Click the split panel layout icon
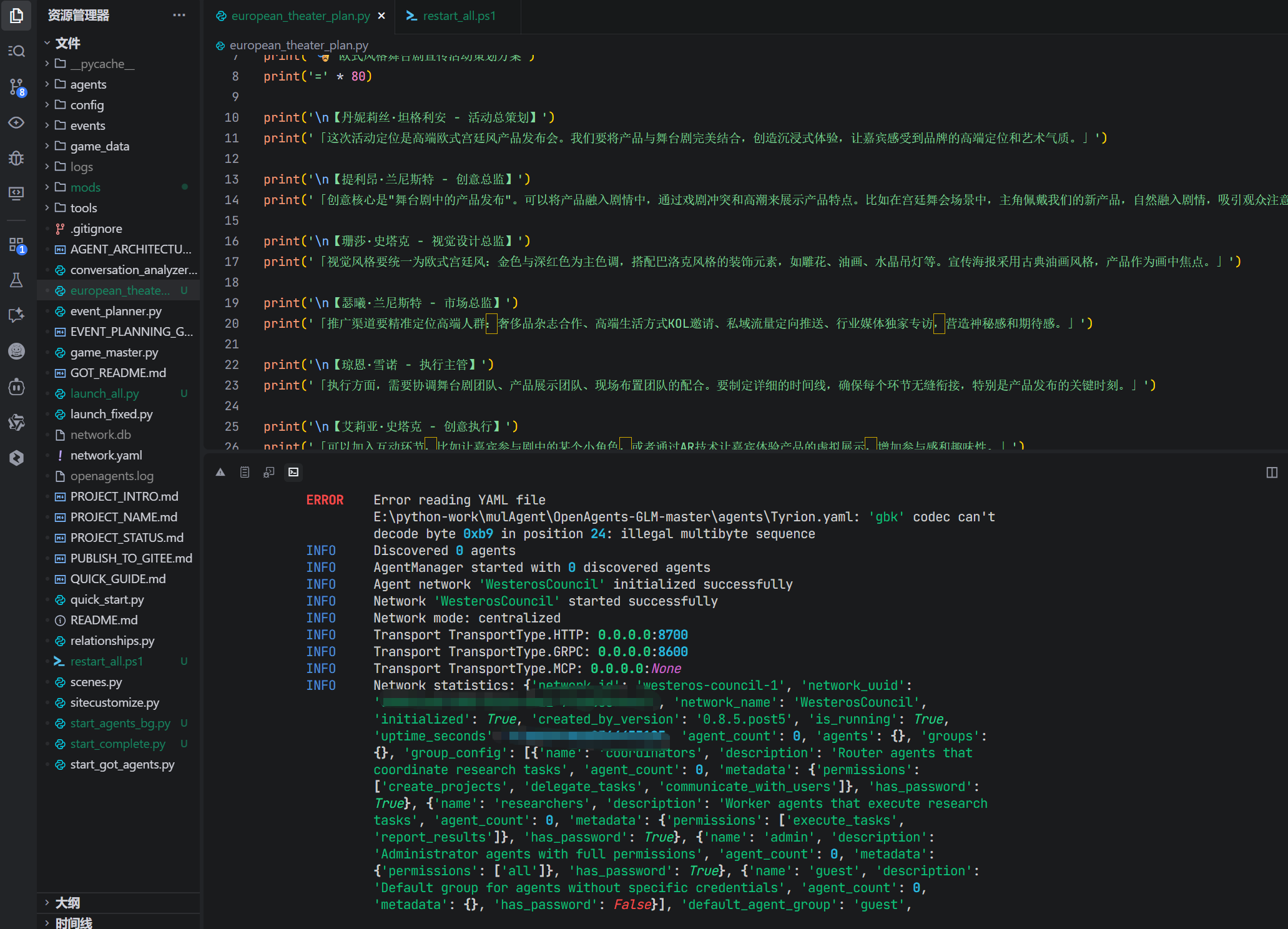This screenshot has height=929, width=1288. tap(1272, 473)
